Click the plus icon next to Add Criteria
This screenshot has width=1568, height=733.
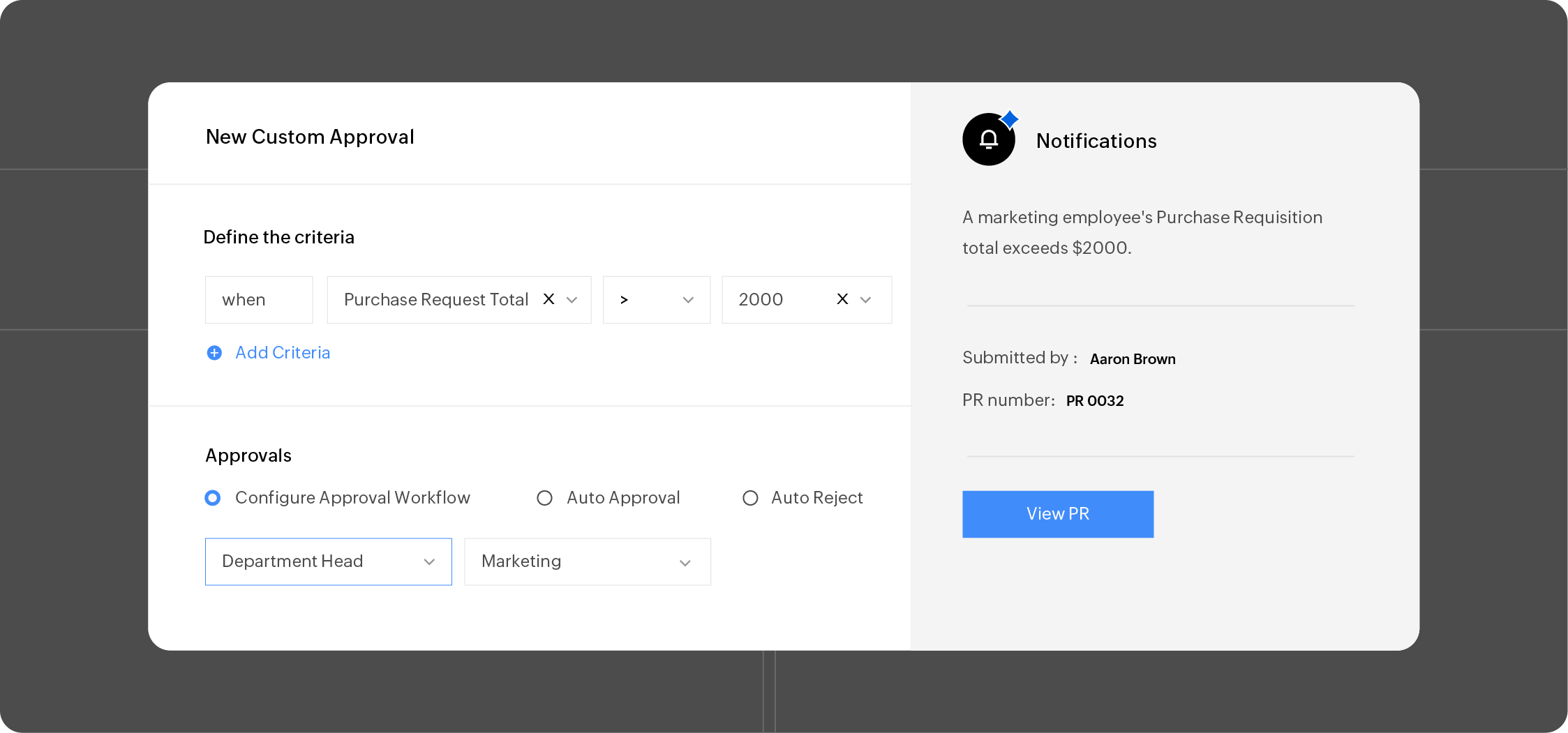[x=214, y=353]
